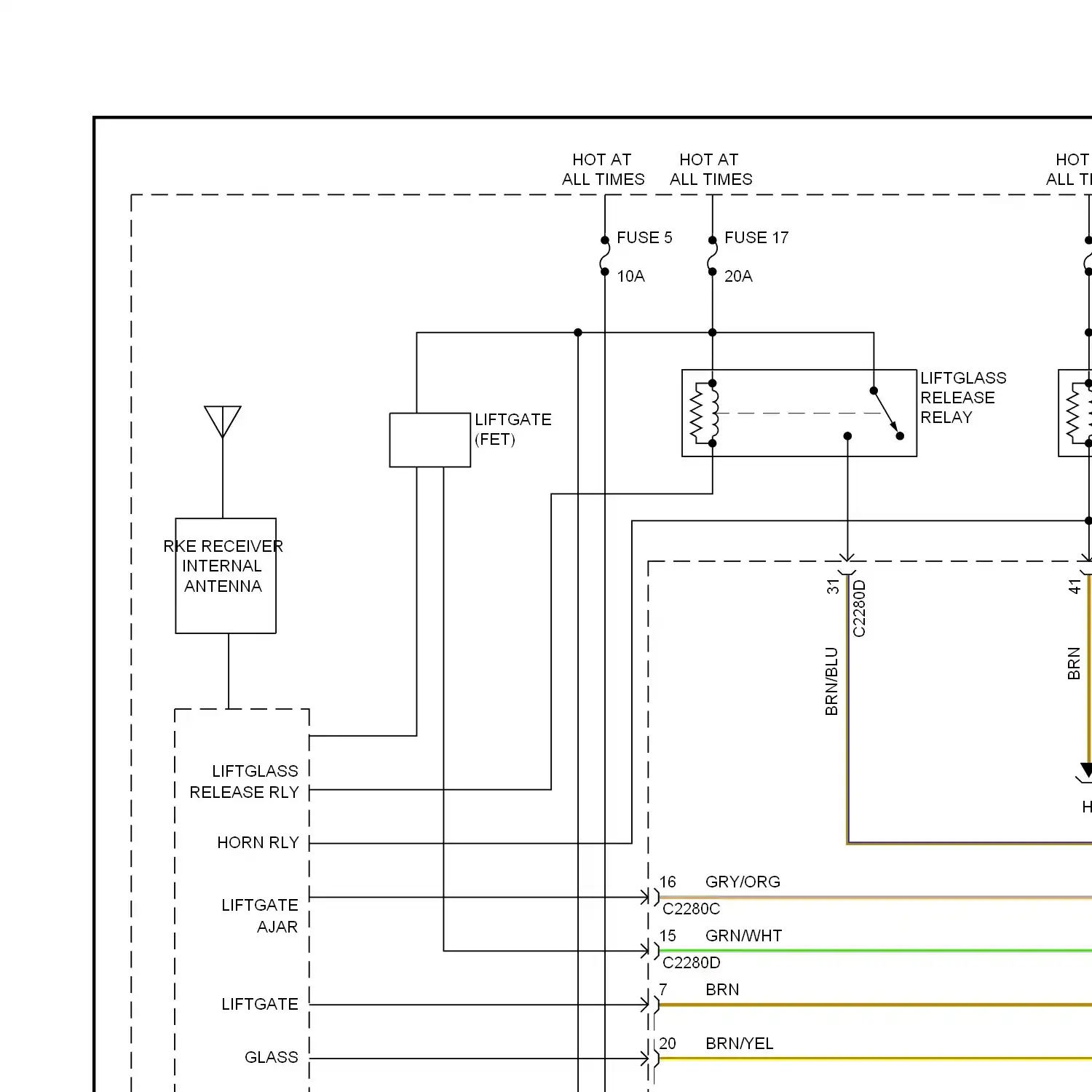Click the Fuse 5 fuse symbol
This screenshot has width=1092, height=1092.
(x=604, y=256)
